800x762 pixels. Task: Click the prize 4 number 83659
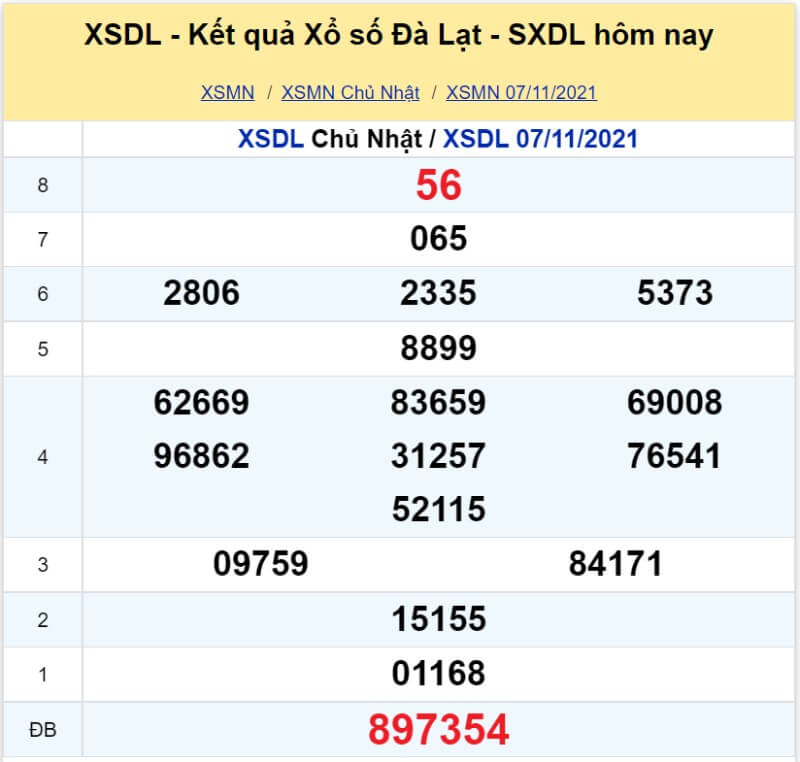coord(438,402)
